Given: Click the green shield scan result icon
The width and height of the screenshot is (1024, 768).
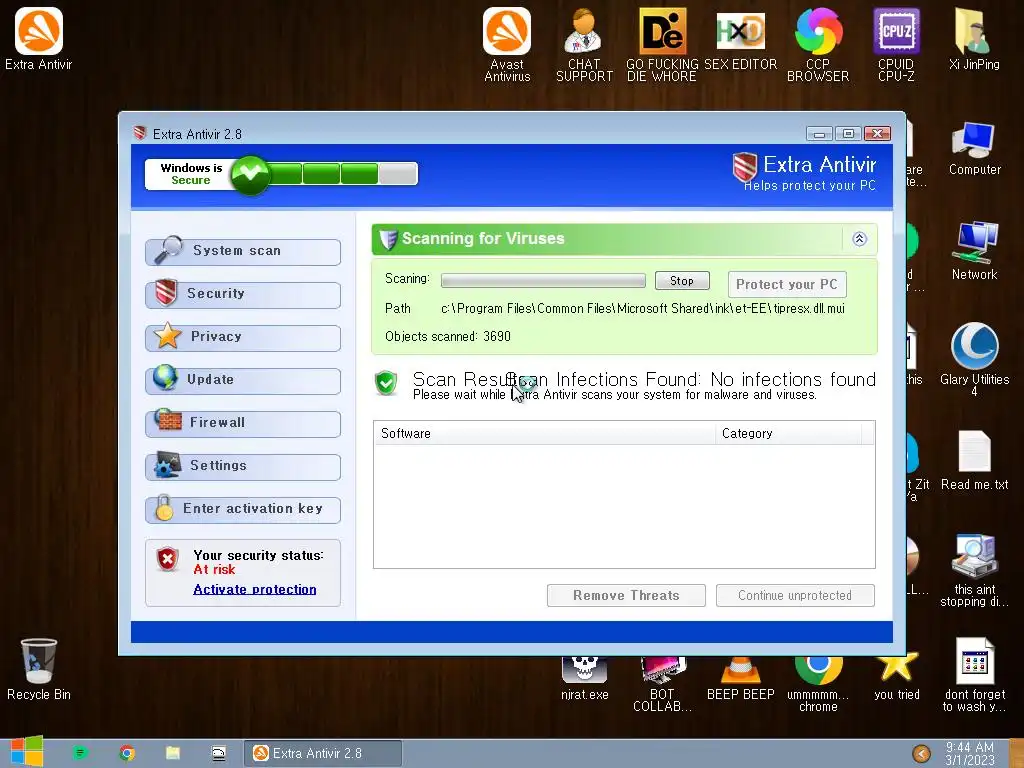Looking at the screenshot, I should click(x=386, y=383).
